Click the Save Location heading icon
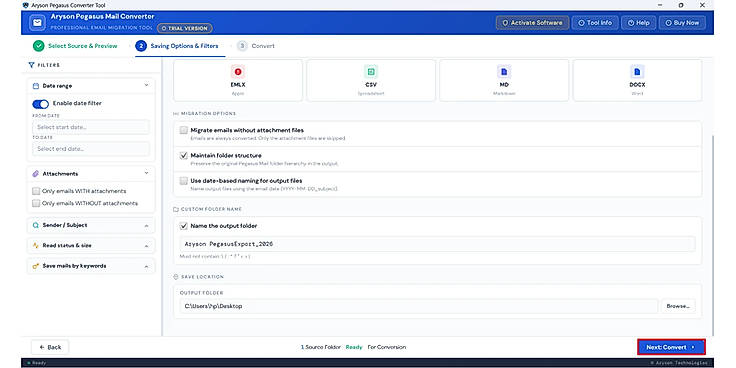Screen dimensions: 736x368 (x=176, y=277)
